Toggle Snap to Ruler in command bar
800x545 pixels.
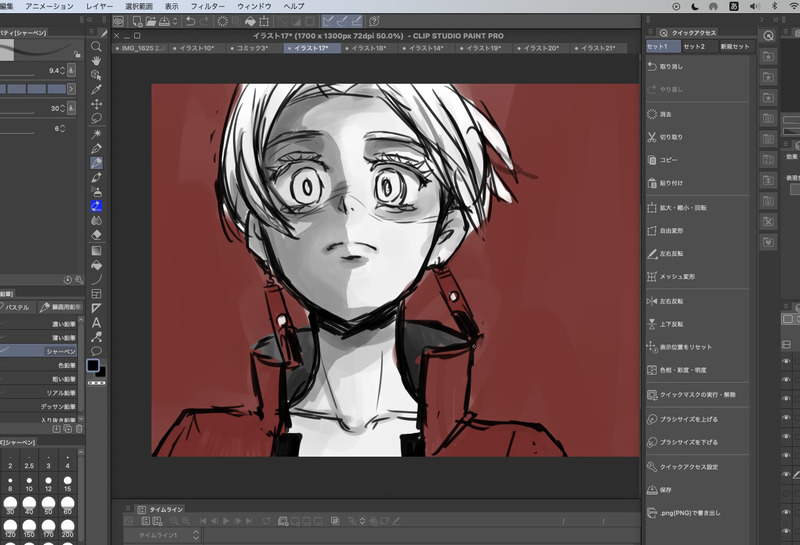pyautogui.click(x=329, y=21)
